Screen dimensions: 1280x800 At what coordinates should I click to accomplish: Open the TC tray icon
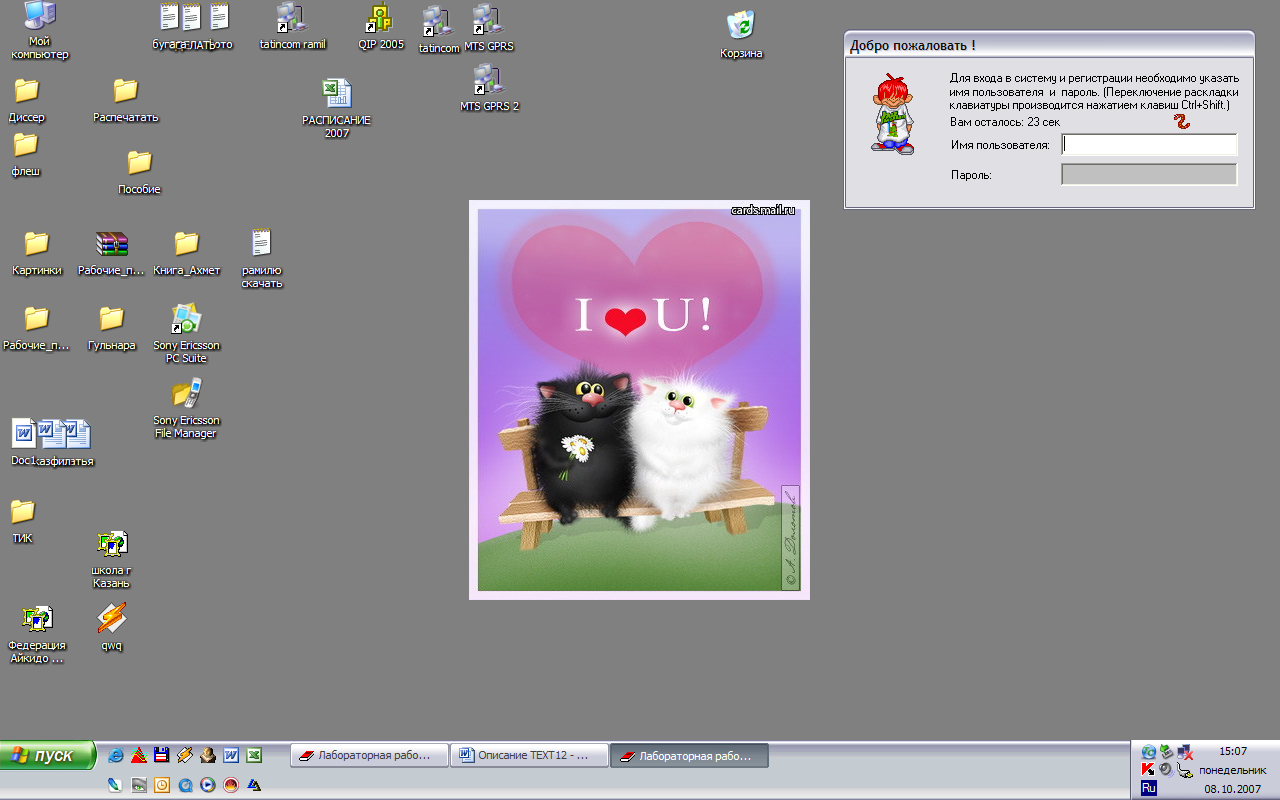1149,752
